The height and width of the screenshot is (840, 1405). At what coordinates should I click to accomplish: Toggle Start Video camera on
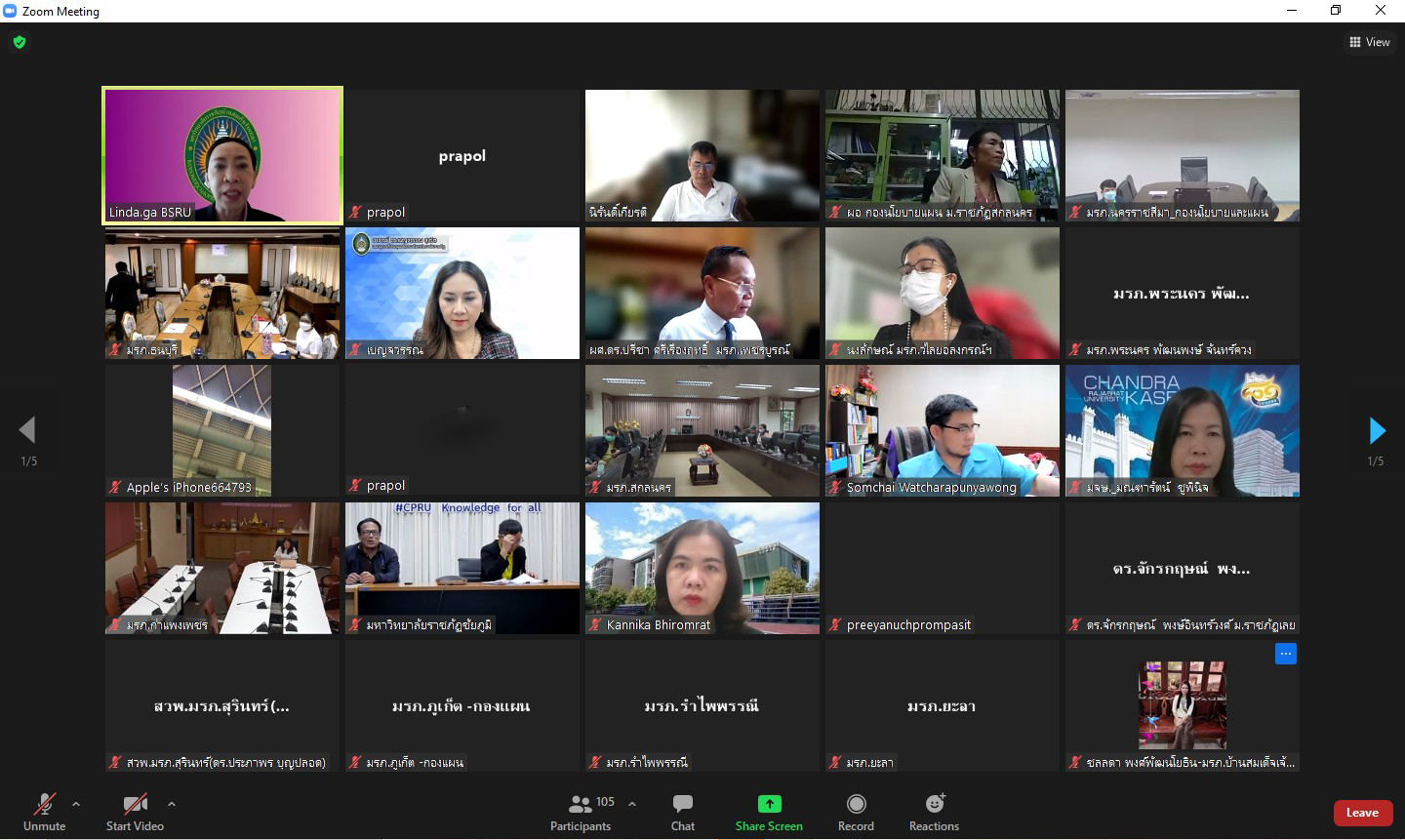135,812
